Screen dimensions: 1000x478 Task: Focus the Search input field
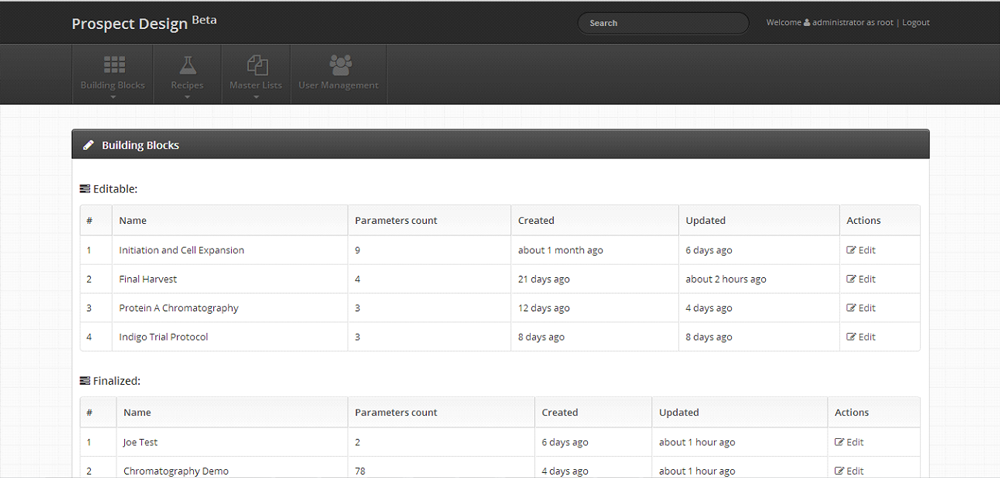[663, 23]
